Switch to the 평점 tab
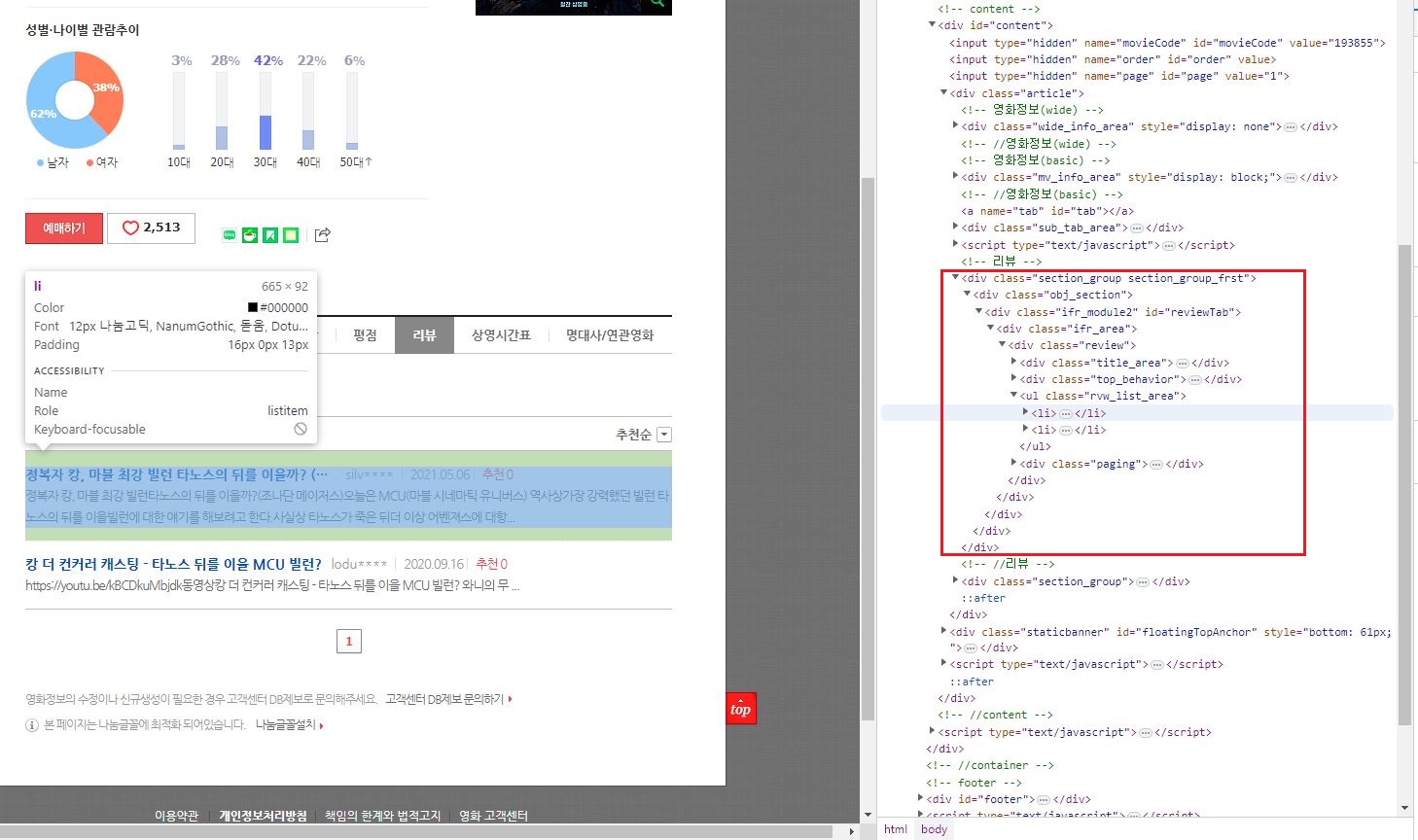 coord(365,334)
